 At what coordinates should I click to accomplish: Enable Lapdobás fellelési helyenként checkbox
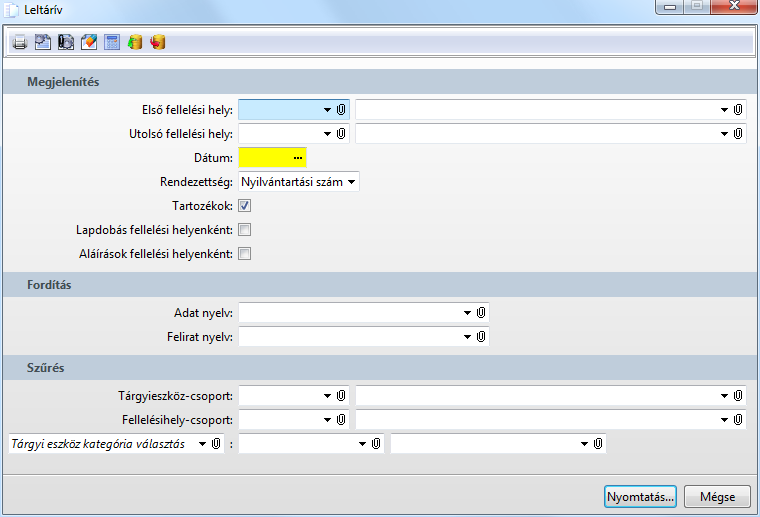tap(244, 230)
